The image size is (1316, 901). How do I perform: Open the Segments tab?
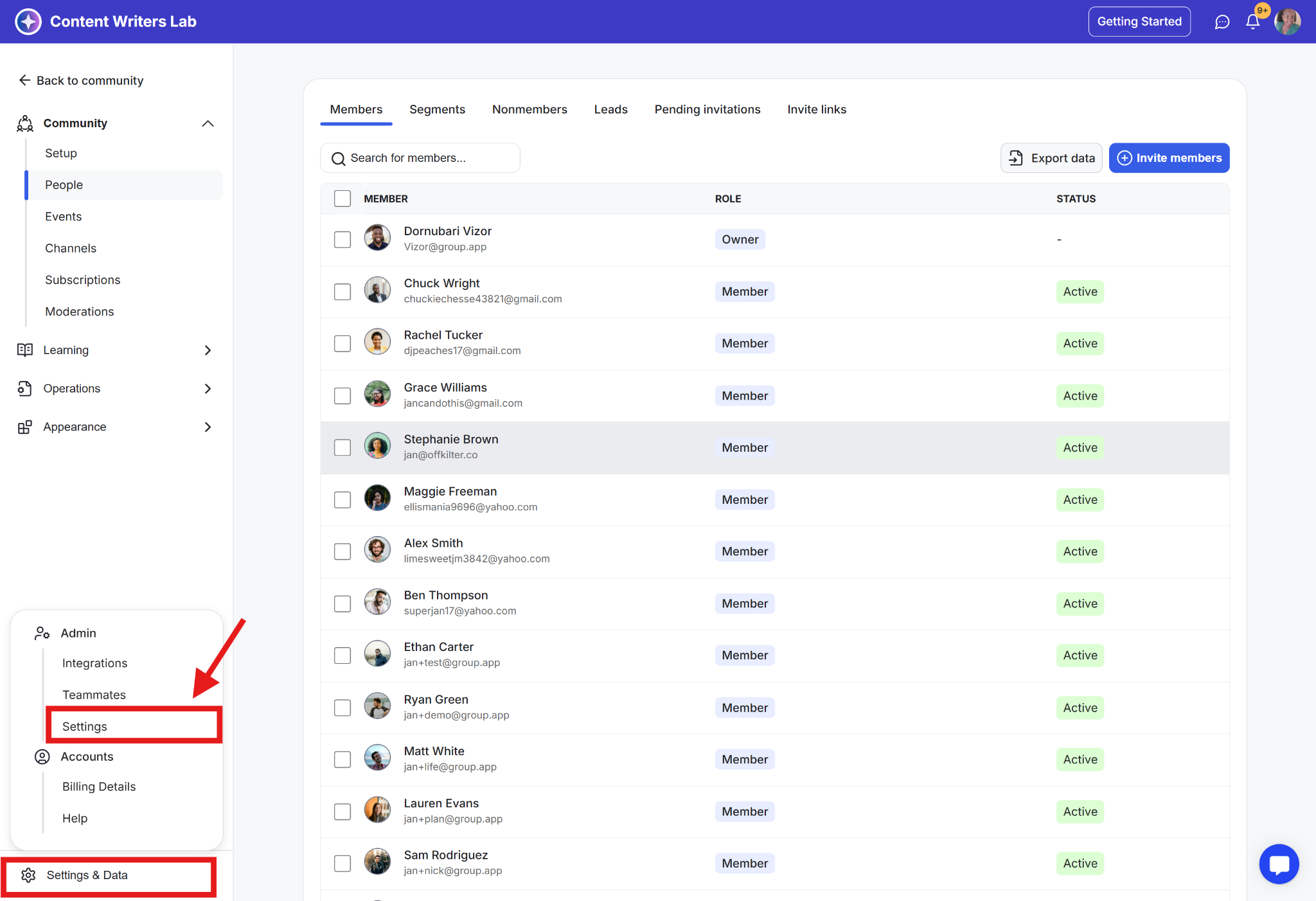click(x=437, y=109)
